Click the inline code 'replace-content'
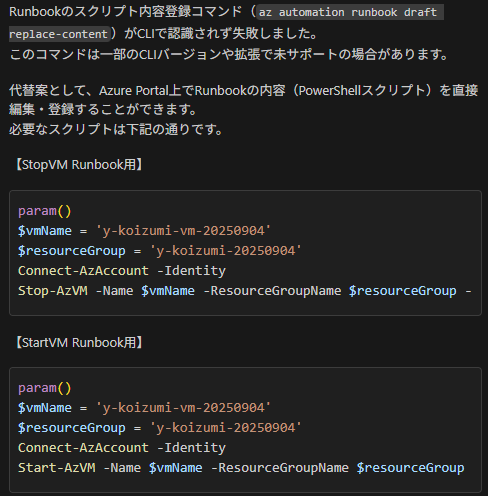The image size is (488, 496). [x=59, y=34]
